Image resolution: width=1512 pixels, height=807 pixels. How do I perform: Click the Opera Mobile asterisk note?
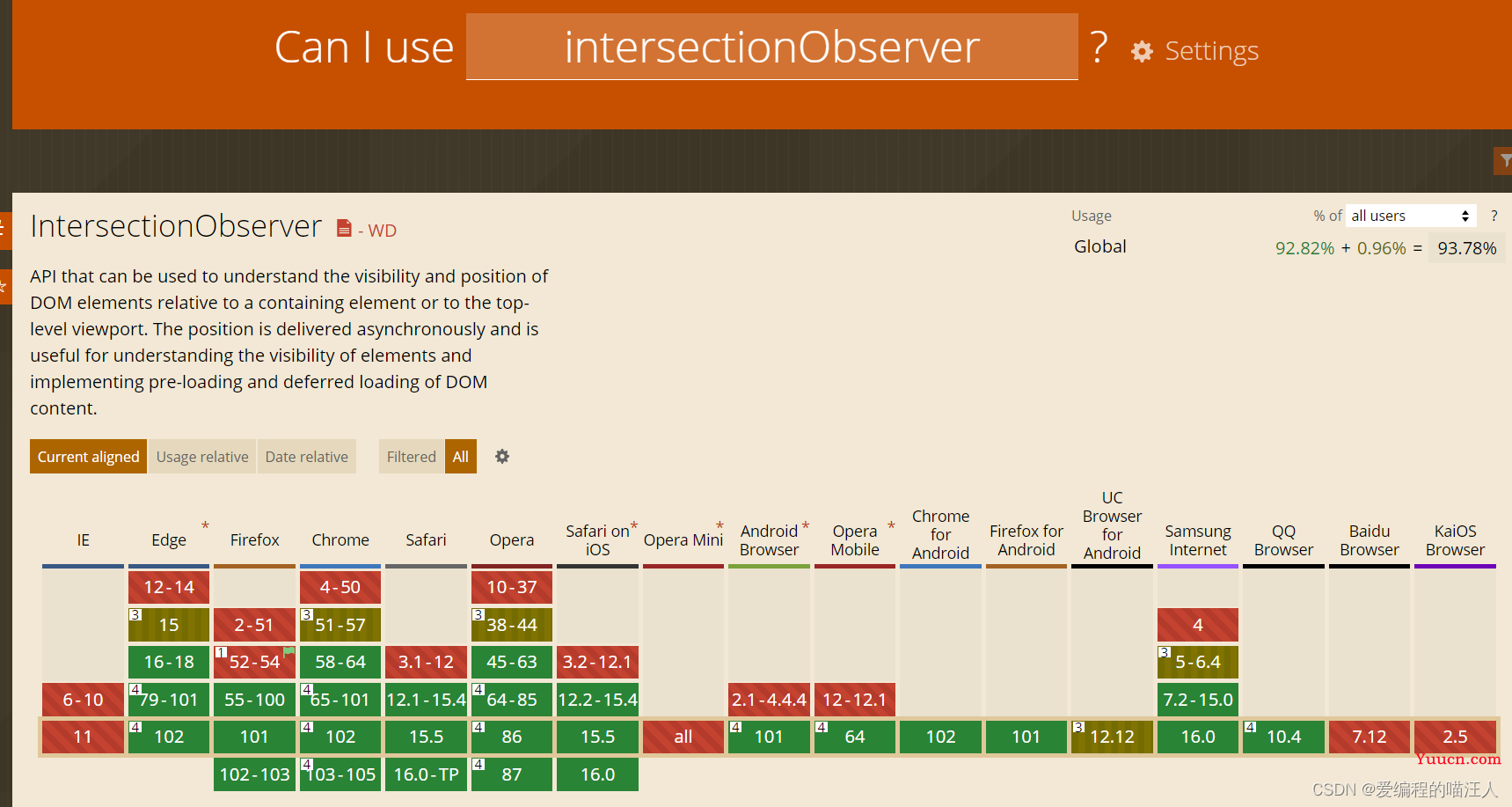click(891, 525)
